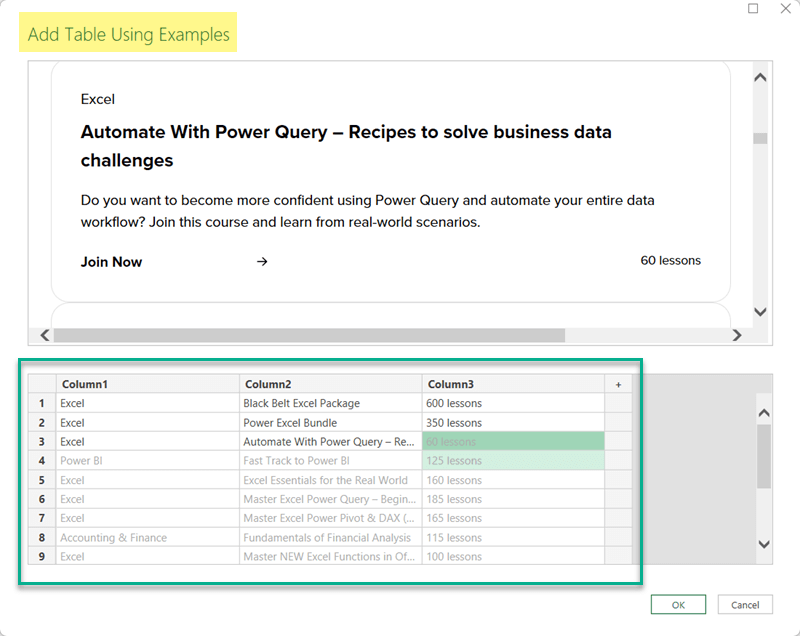Image resolution: width=800 pixels, height=636 pixels.
Task: Click the 'Automate With Power Query' course heading
Action: [x=346, y=146]
